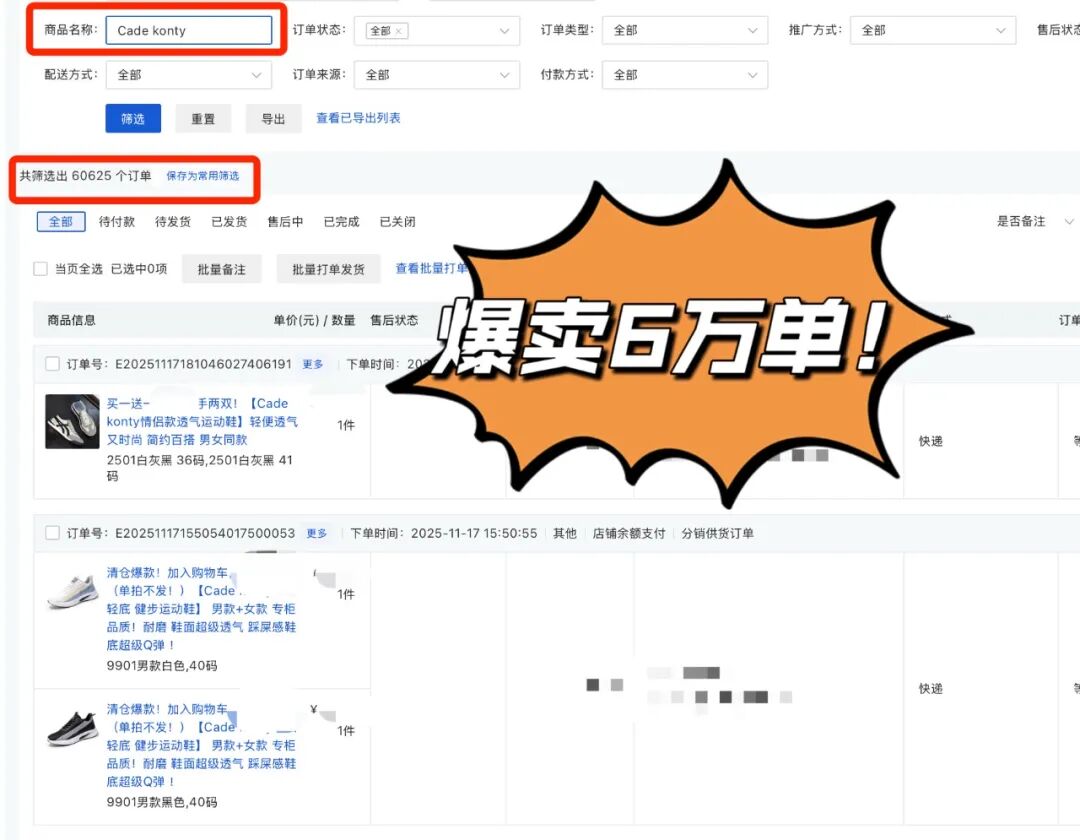The image size is (1080, 840).
Task: Switch to the 售后中 tab
Action: coord(285,221)
